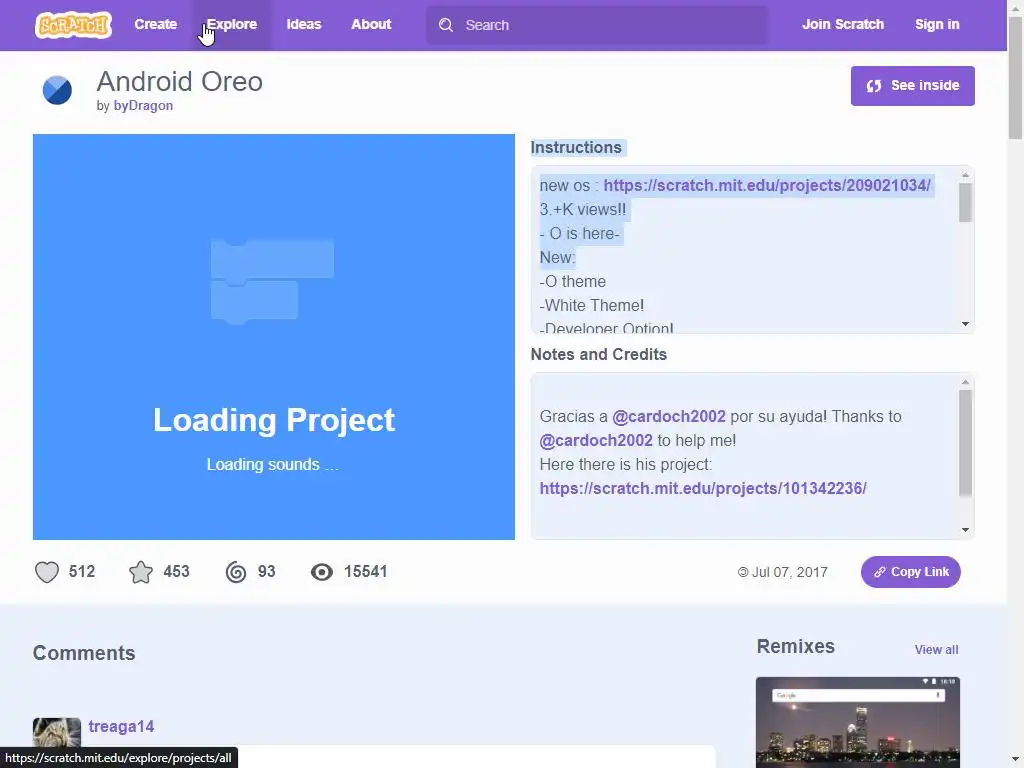1024x768 pixels.
Task: Click the Instructions box scrollbar thumb
Action: pos(965,202)
